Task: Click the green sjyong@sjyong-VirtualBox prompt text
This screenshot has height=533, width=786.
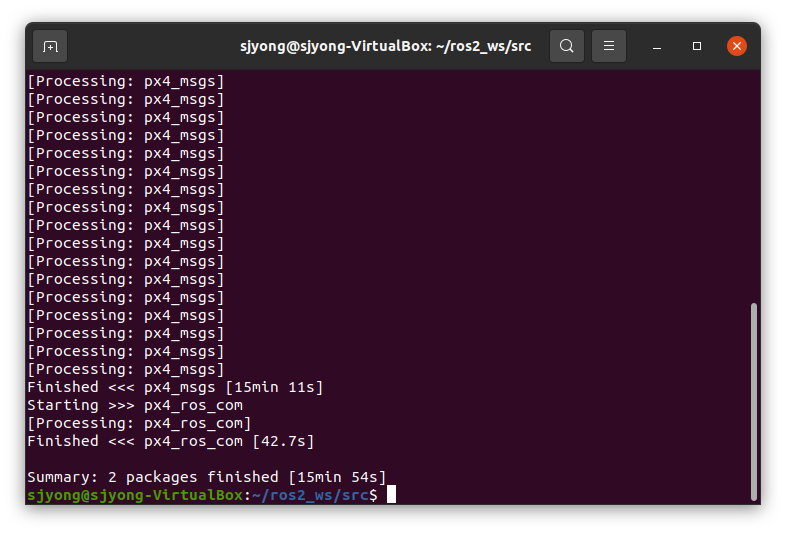Action: [x=135, y=495]
